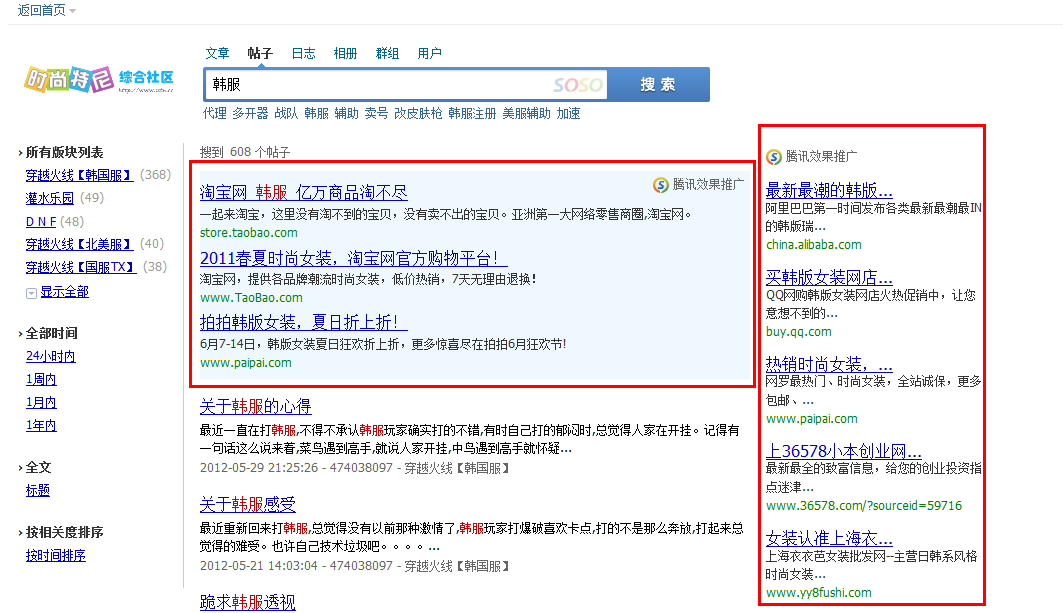Go back via the 返回首页 link
1063x613 pixels.
(41, 10)
